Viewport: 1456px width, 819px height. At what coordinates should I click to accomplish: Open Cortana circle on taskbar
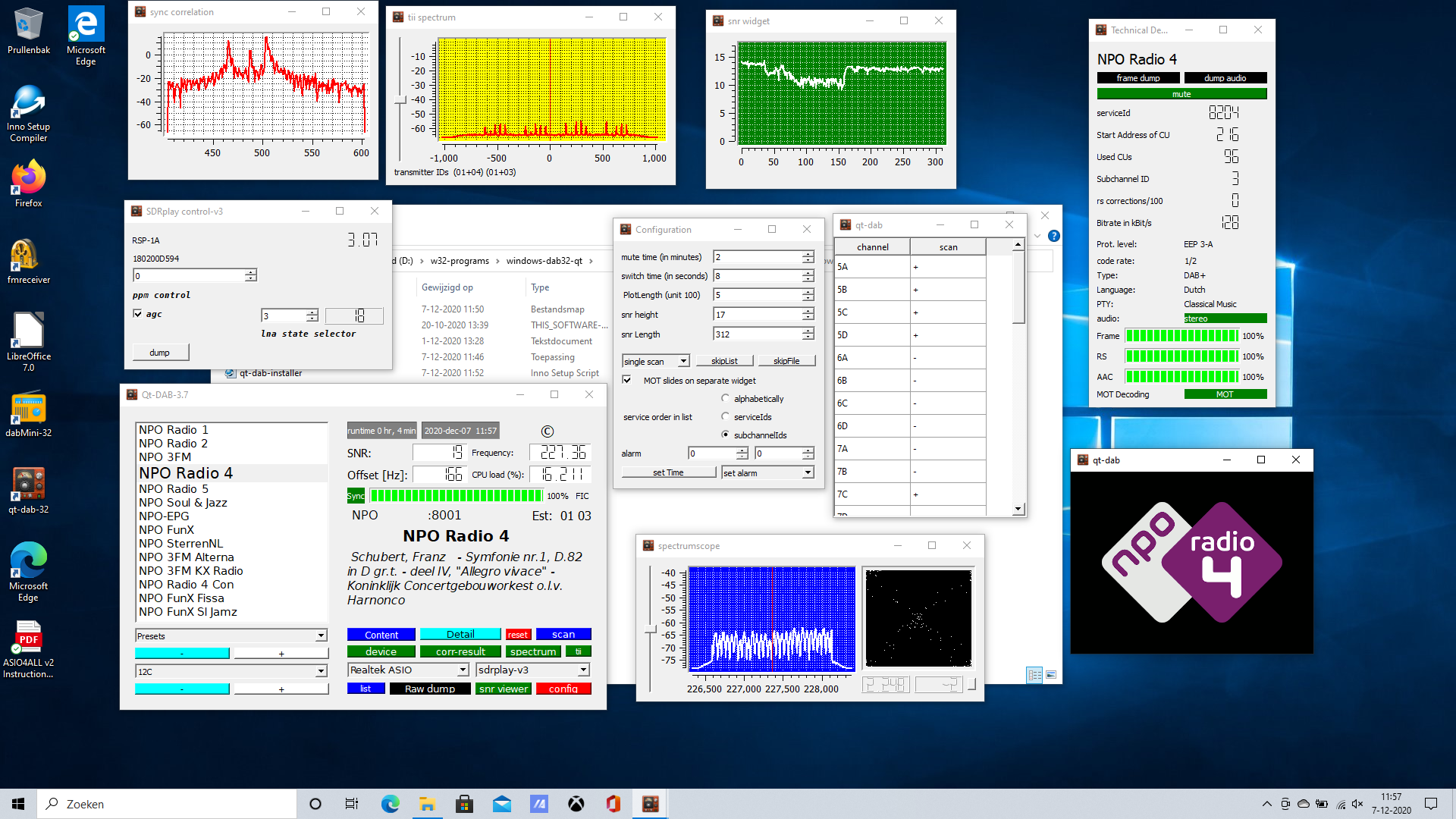pos(315,804)
